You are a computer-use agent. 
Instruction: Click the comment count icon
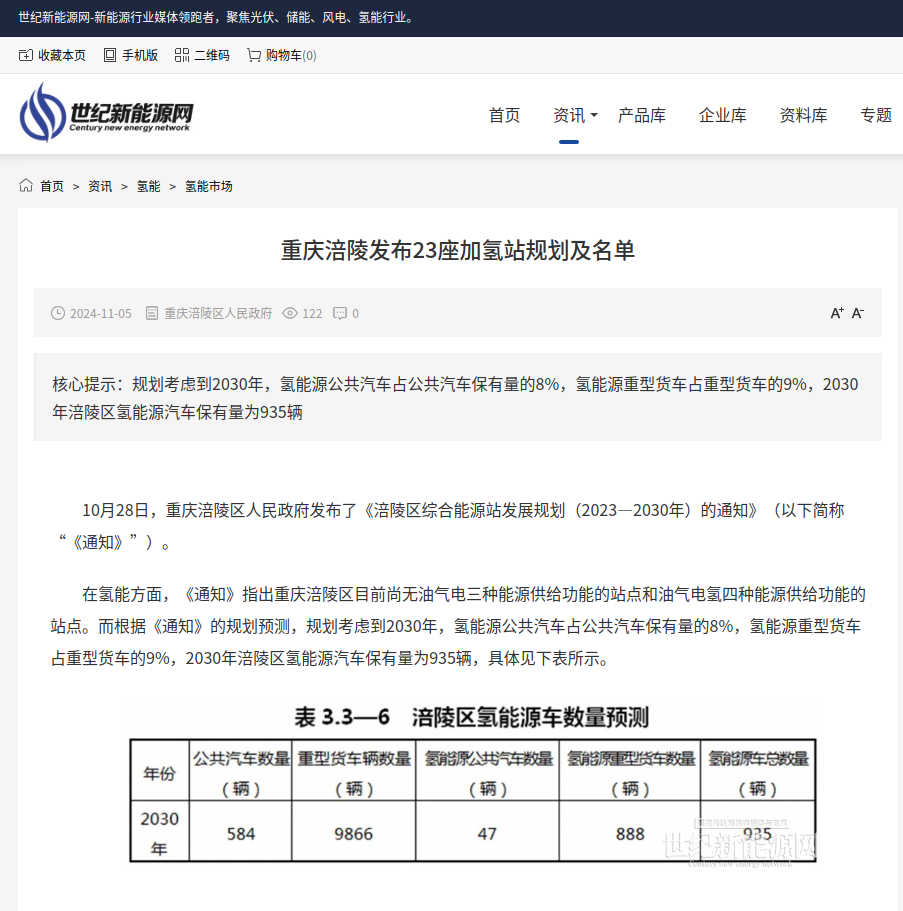click(340, 313)
